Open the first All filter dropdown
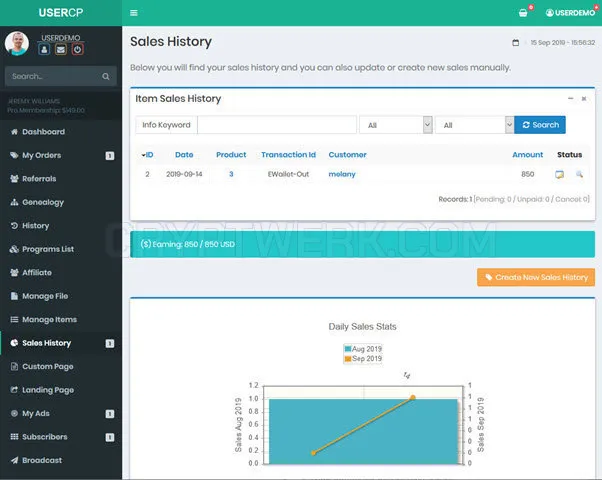 (x=396, y=125)
